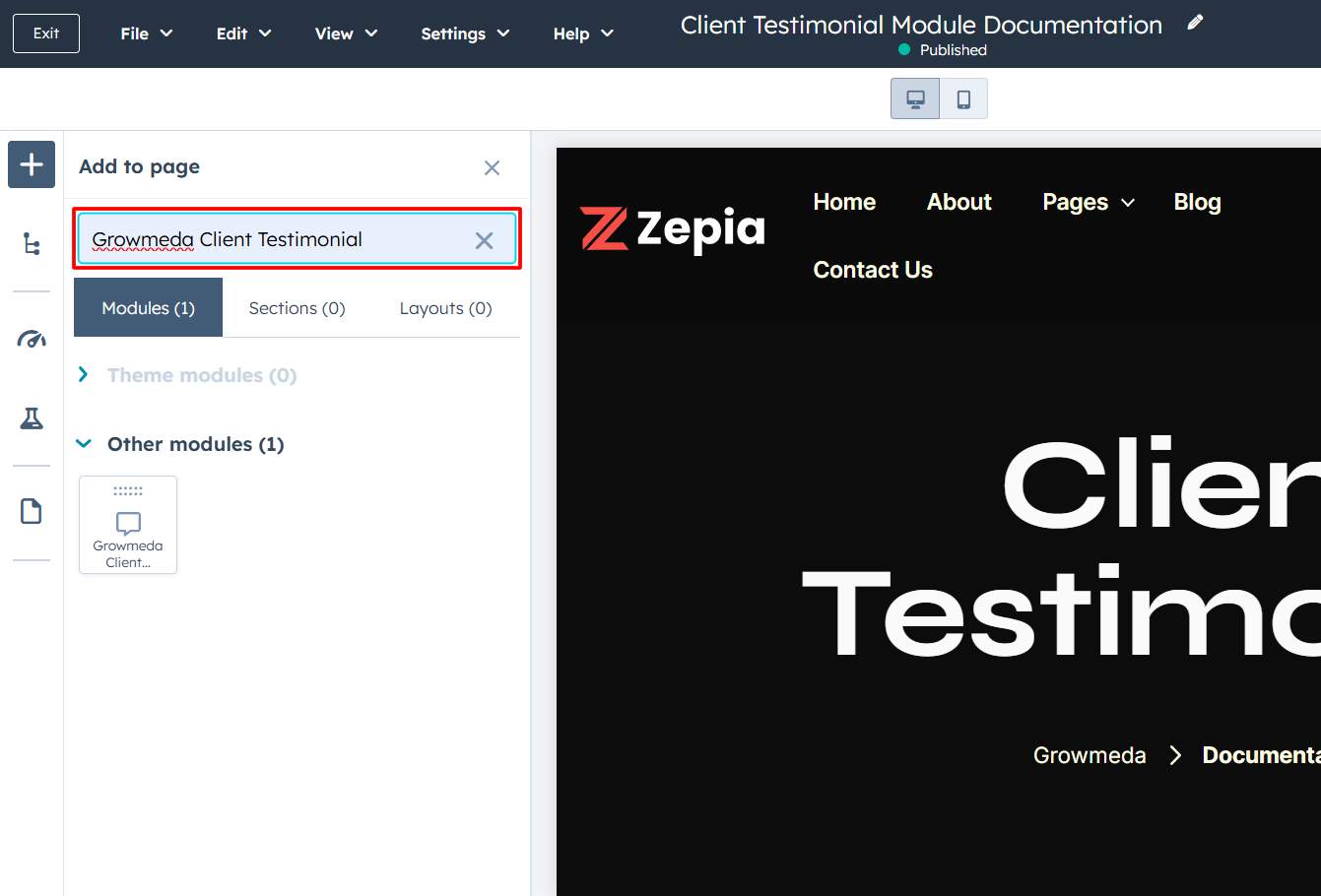
Task: Open the Settings menu dropdown
Action: 465,33
